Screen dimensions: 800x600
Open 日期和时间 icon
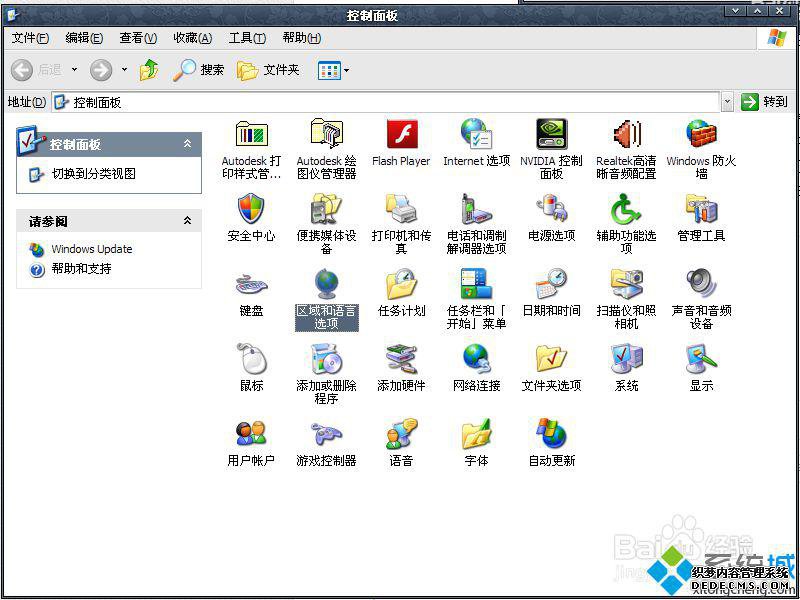coord(551,285)
